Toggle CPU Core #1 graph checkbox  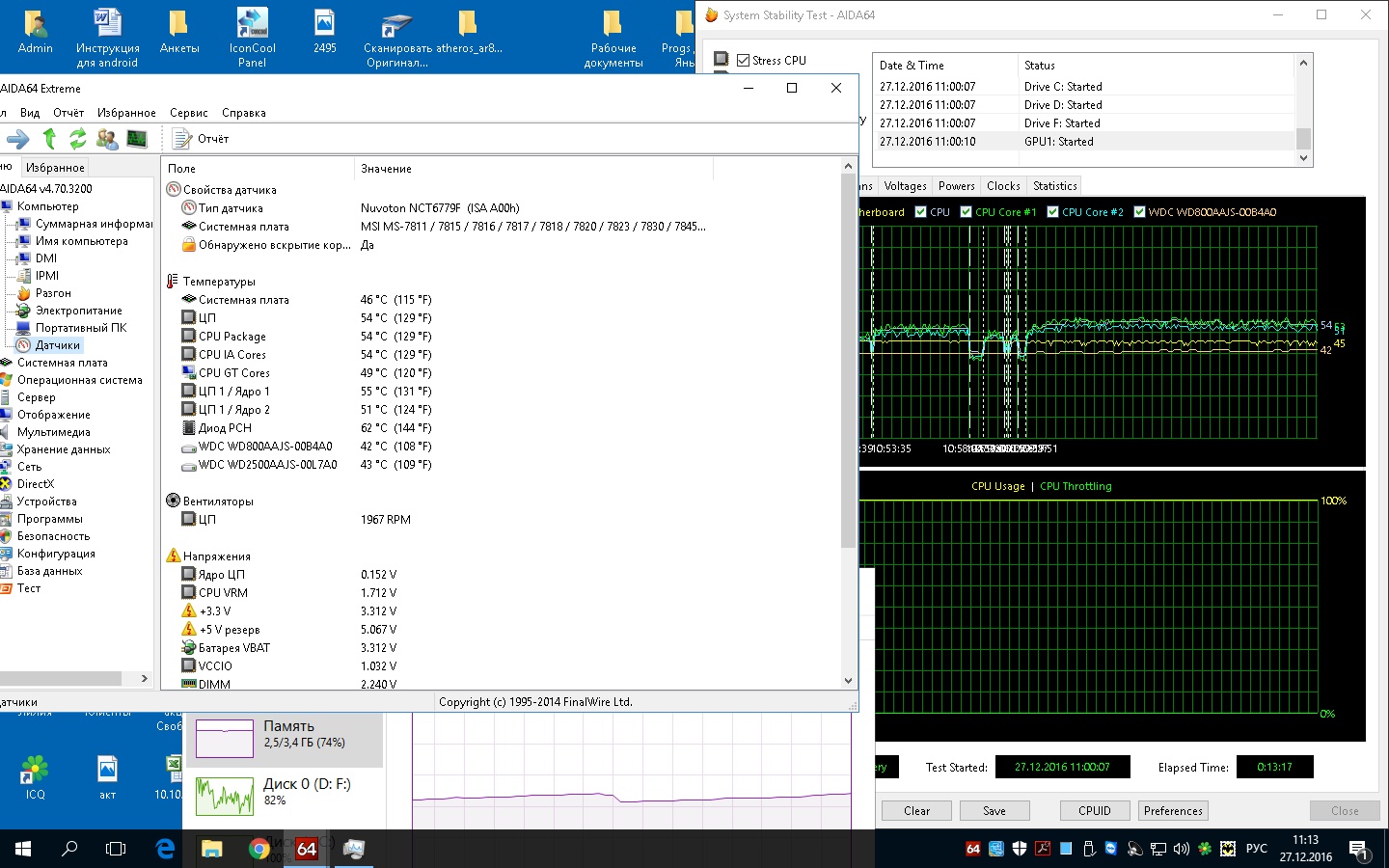point(966,212)
